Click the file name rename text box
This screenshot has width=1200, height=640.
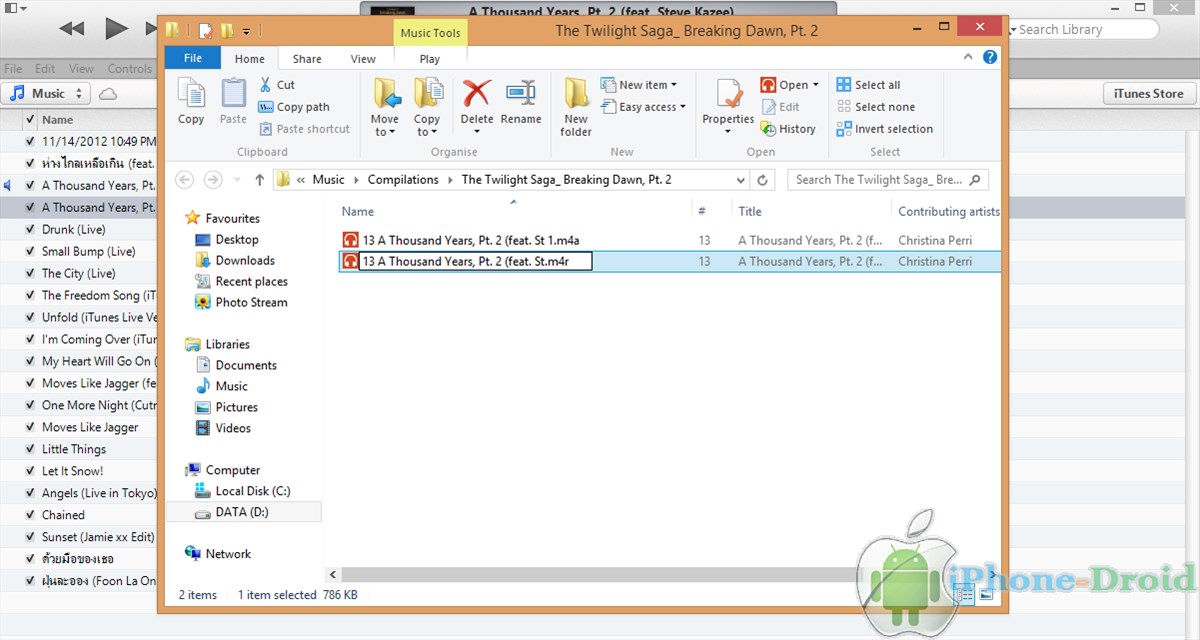click(x=476, y=262)
